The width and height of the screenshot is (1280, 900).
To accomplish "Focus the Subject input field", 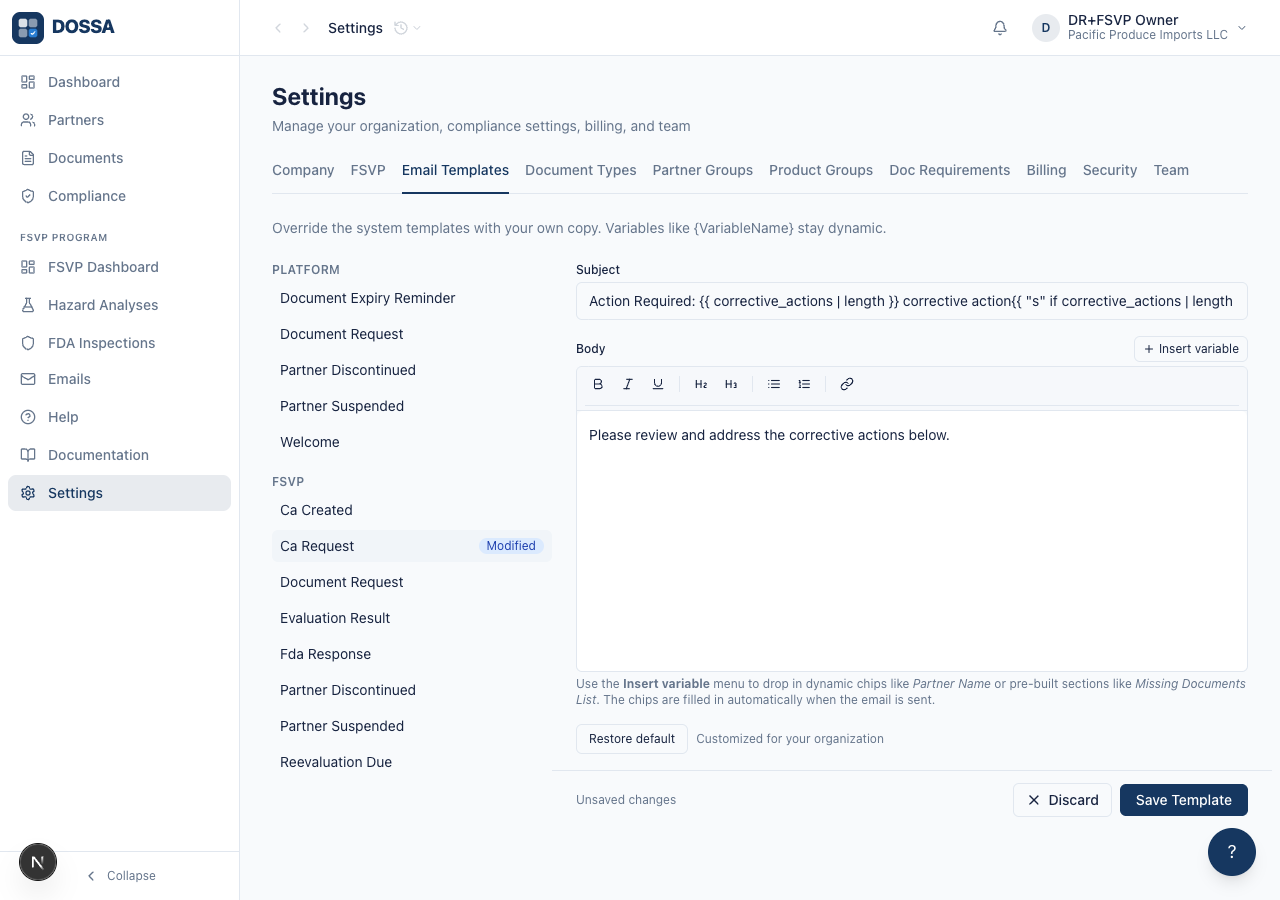I will pos(912,301).
